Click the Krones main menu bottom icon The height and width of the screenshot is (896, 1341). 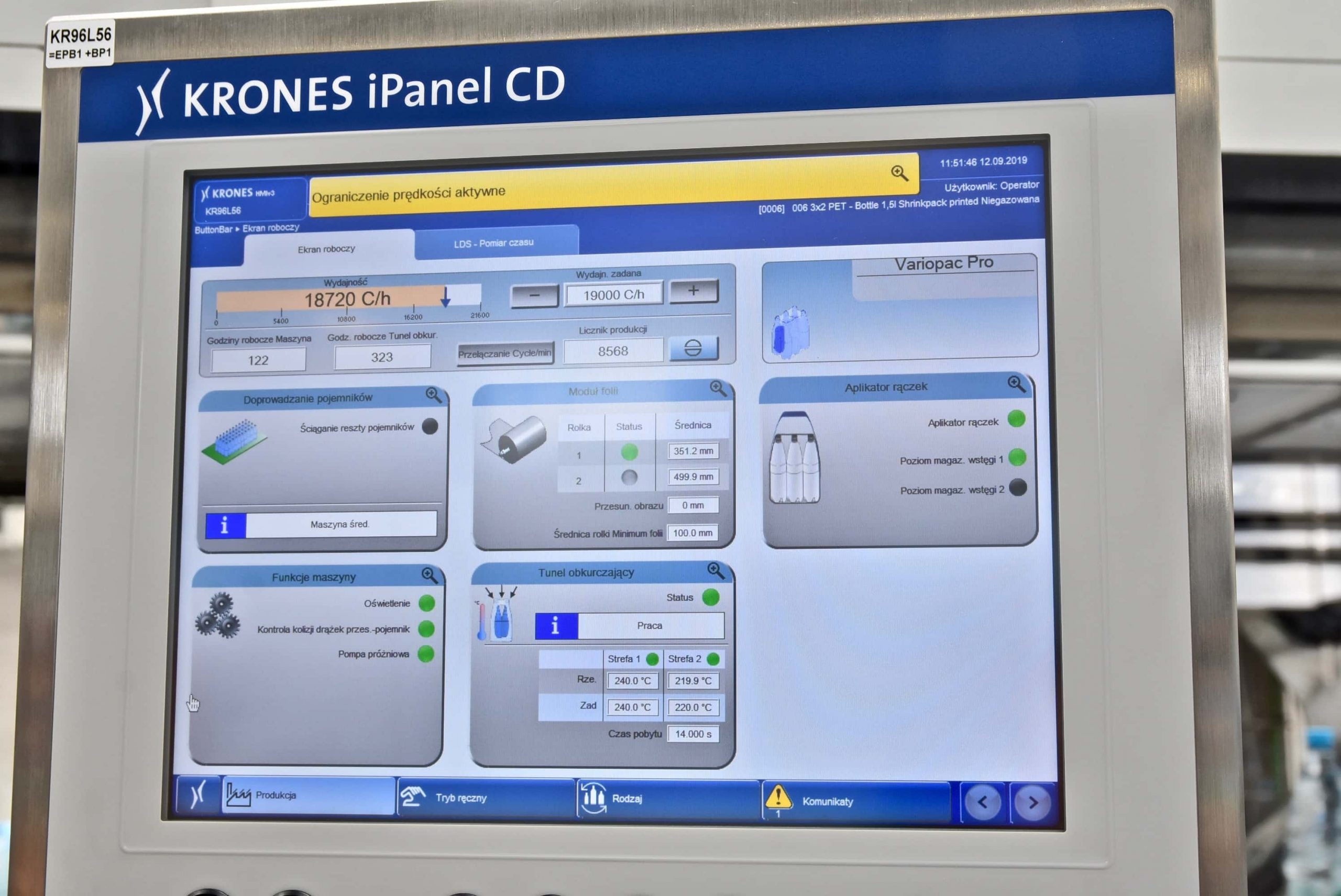tap(197, 794)
